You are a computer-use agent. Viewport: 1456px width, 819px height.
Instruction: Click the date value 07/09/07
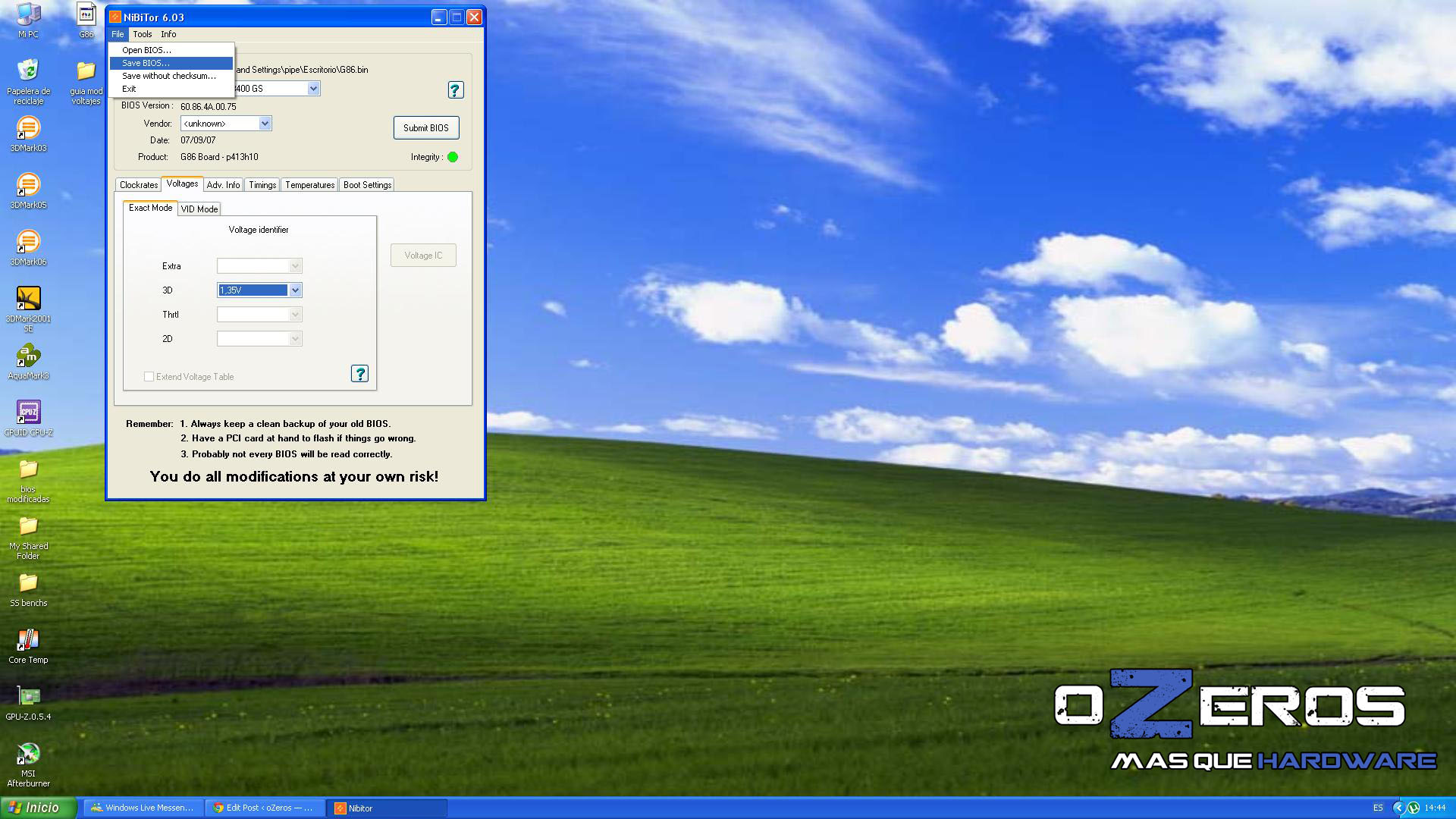coord(198,140)
